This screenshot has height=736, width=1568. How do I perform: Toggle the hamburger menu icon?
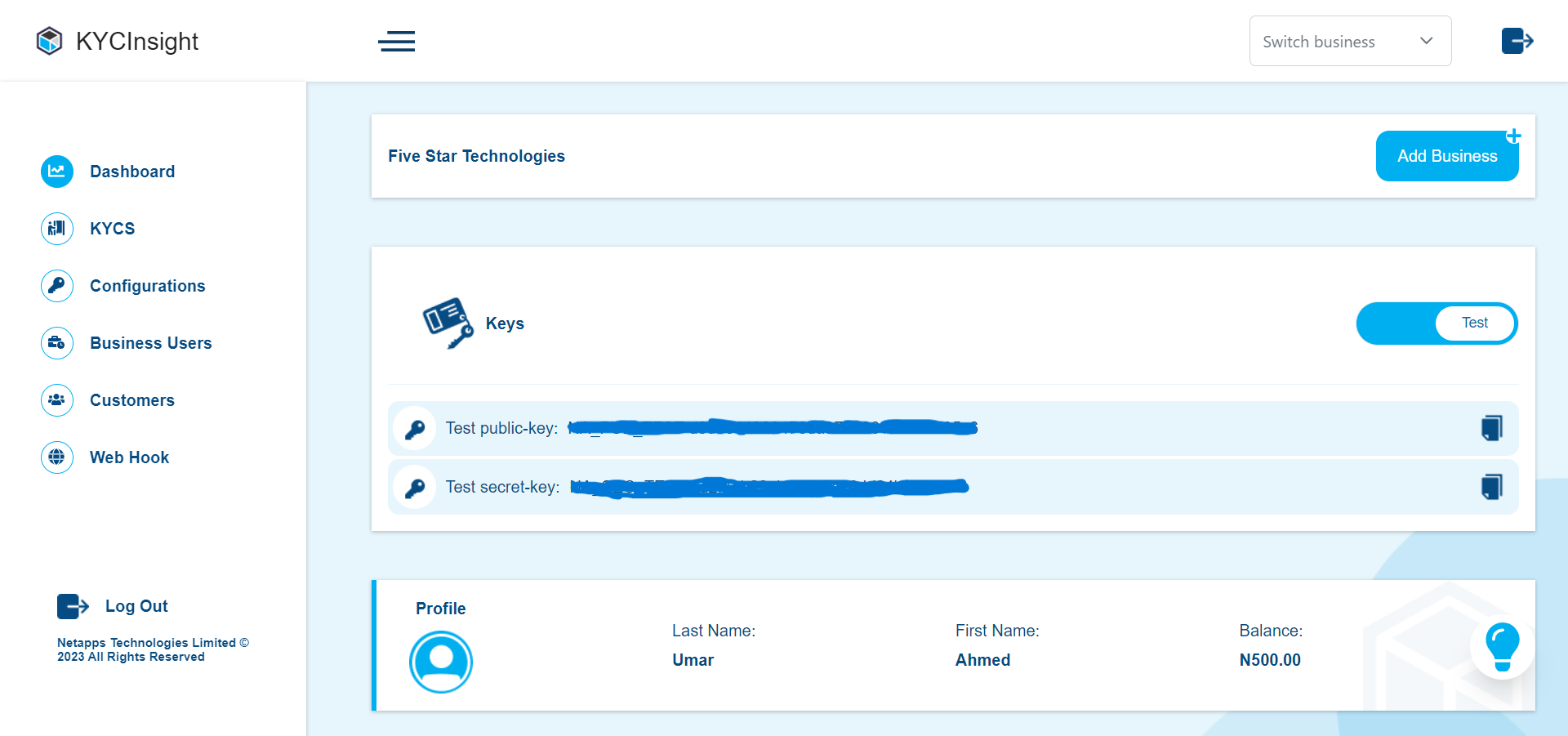(397, 41)
